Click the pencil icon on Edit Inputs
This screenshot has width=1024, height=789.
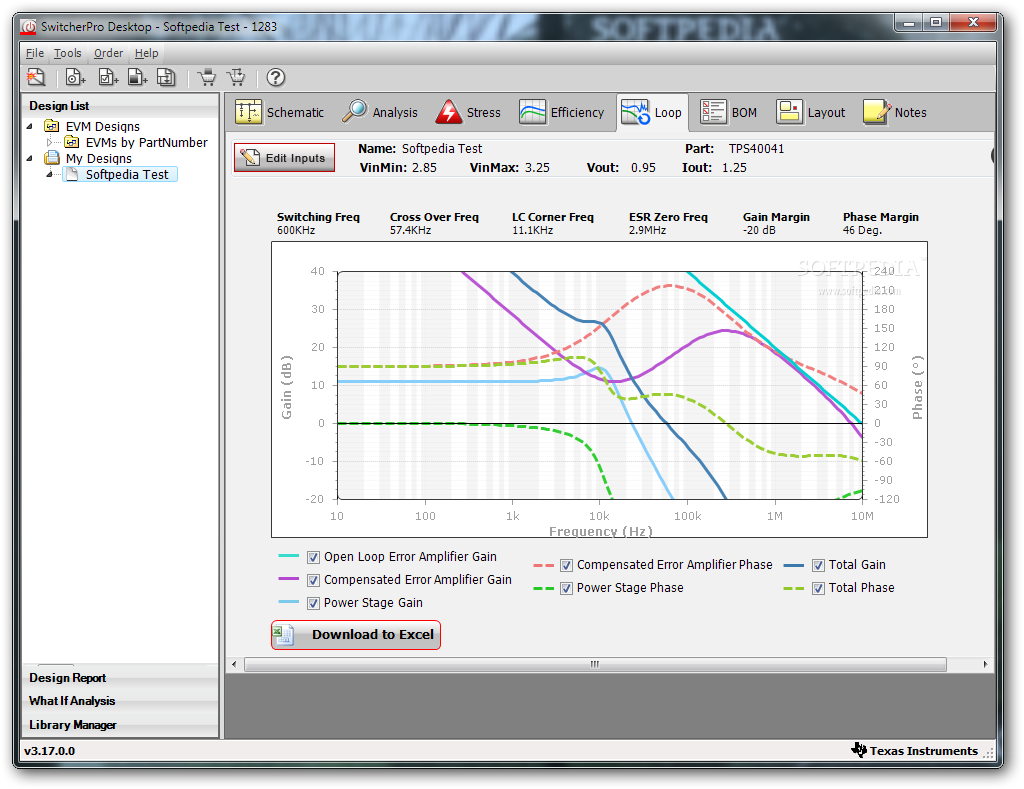tap(249, 157)
